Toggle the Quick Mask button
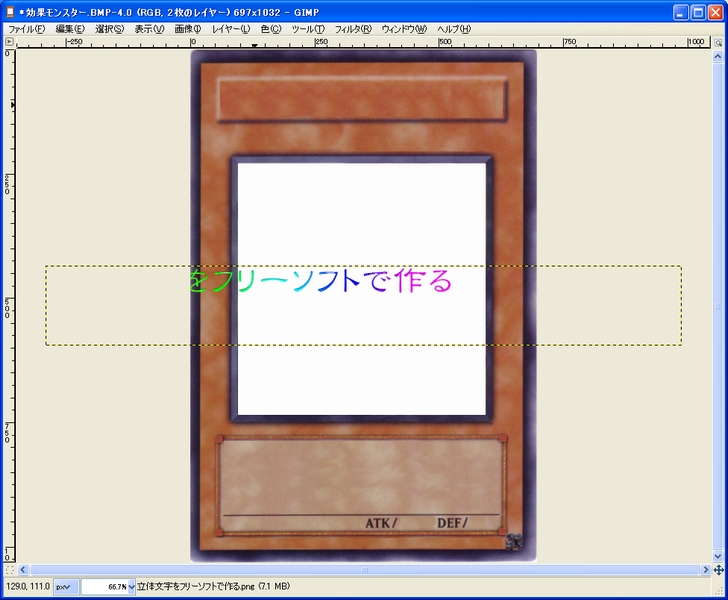728x600 pixels. pyautogui.click(x=9, y=569)
